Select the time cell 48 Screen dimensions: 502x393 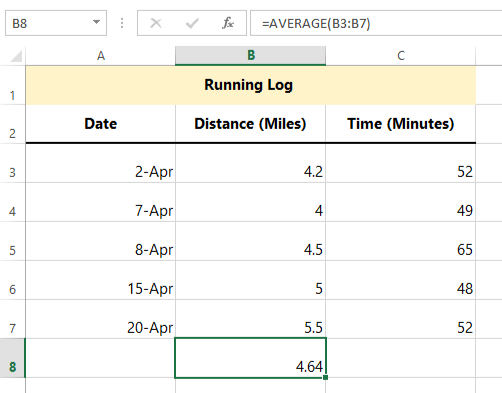point(401,280)
